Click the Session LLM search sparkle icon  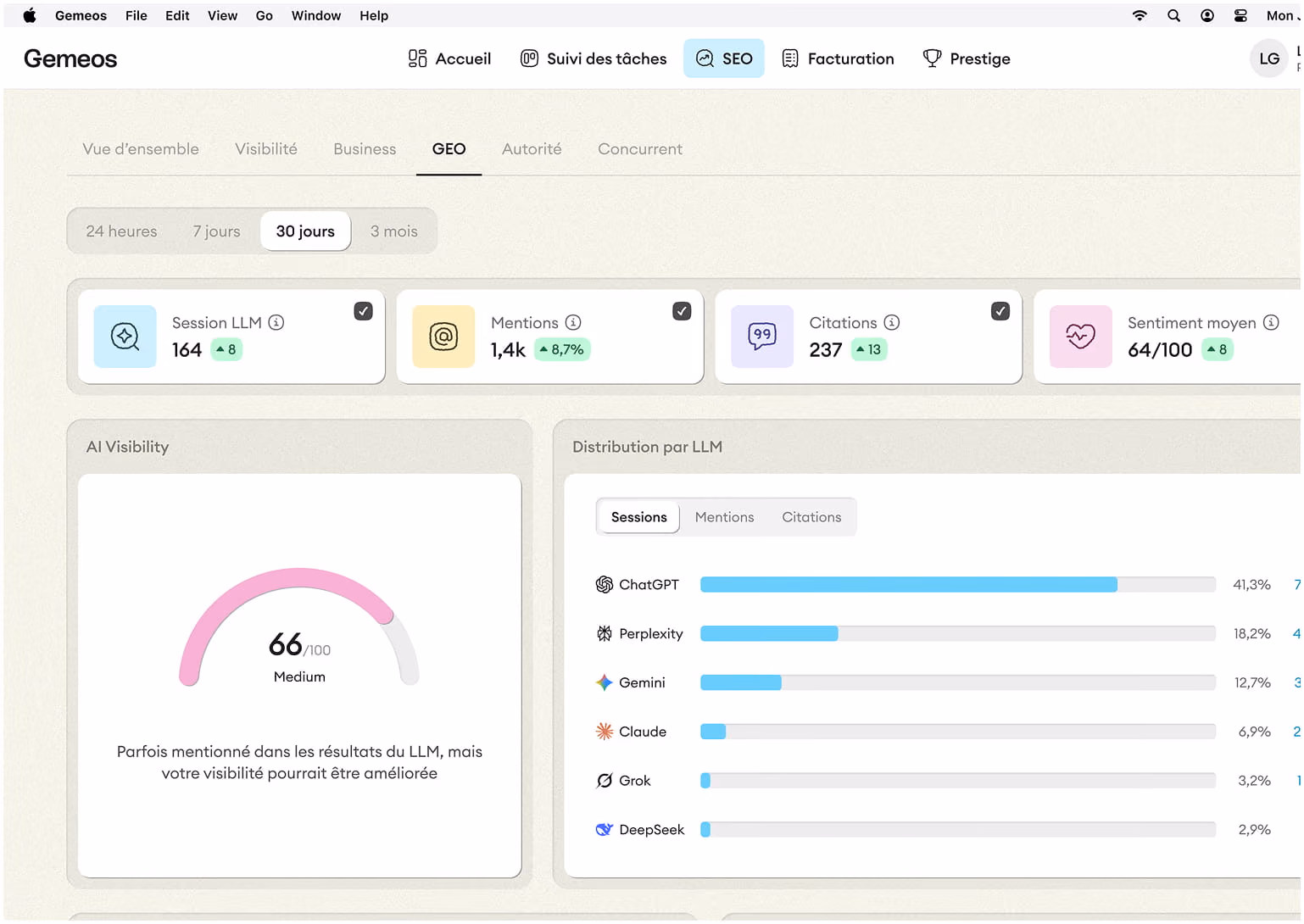(x=125, y=337)
